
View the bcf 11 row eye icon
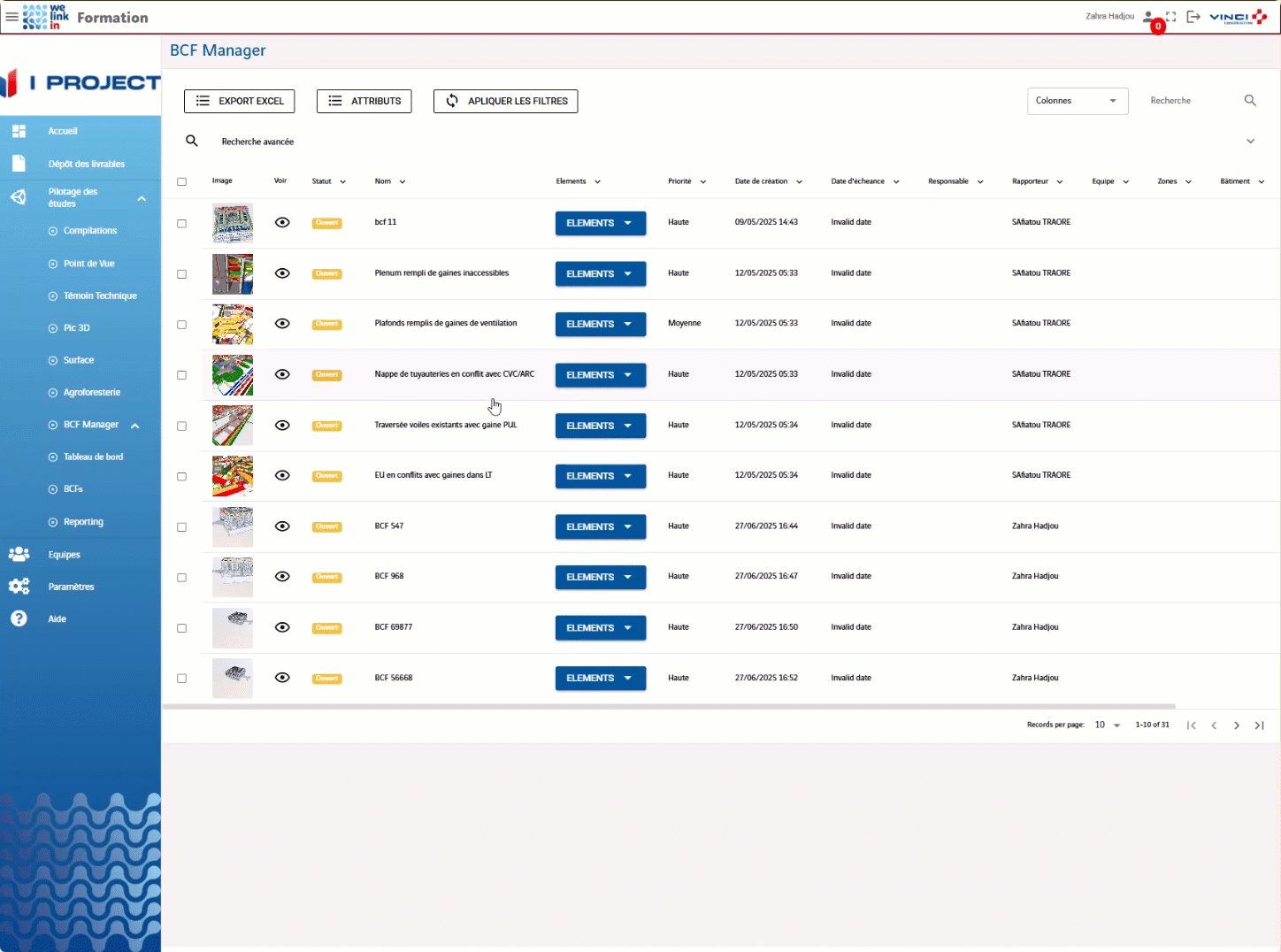282,223
